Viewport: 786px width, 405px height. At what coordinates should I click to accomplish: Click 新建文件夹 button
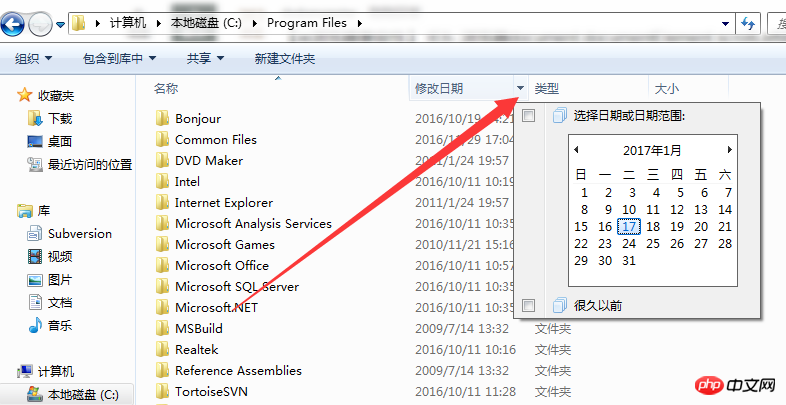[x=285, y=59]
